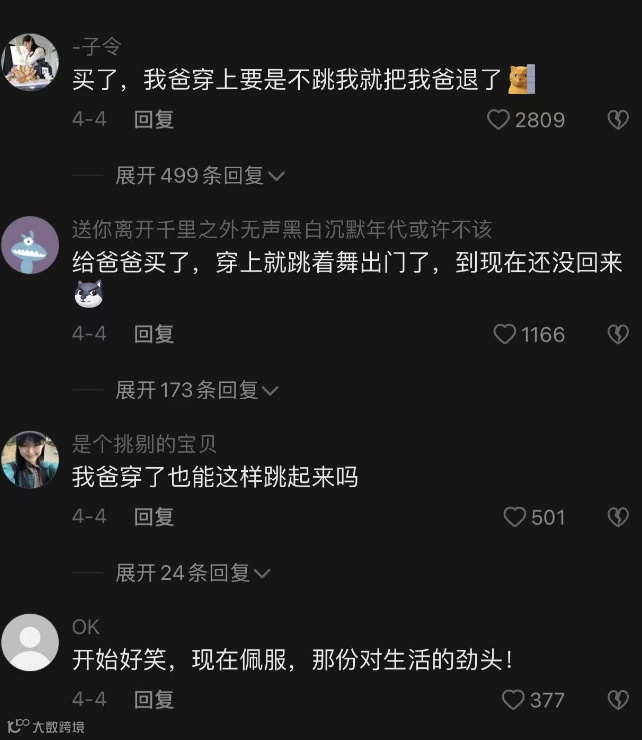This screenshot has height=740, width=642.
Task: Reply to the OK user's comment
Action: 154,699
